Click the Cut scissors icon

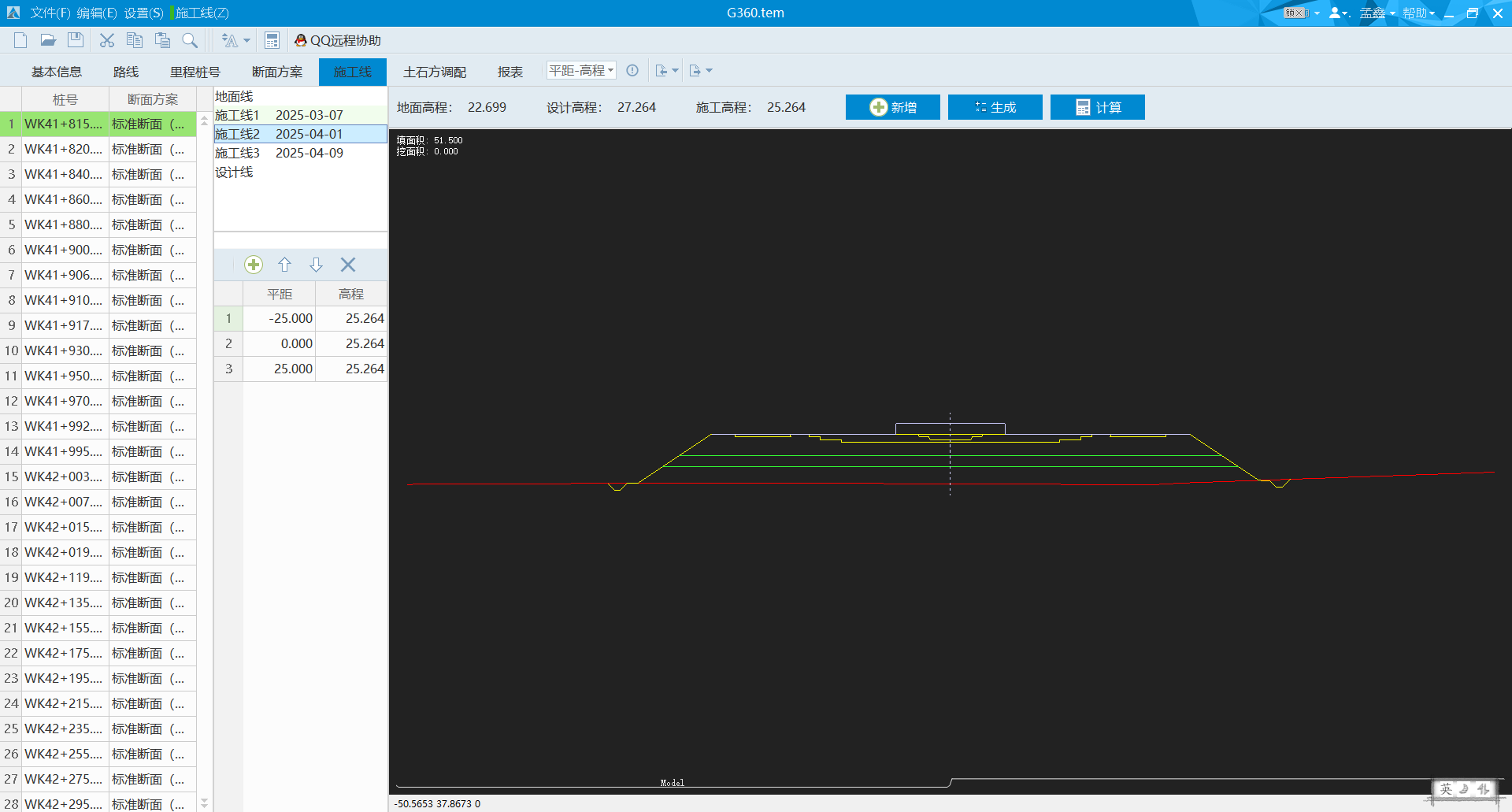click(107, 40)
